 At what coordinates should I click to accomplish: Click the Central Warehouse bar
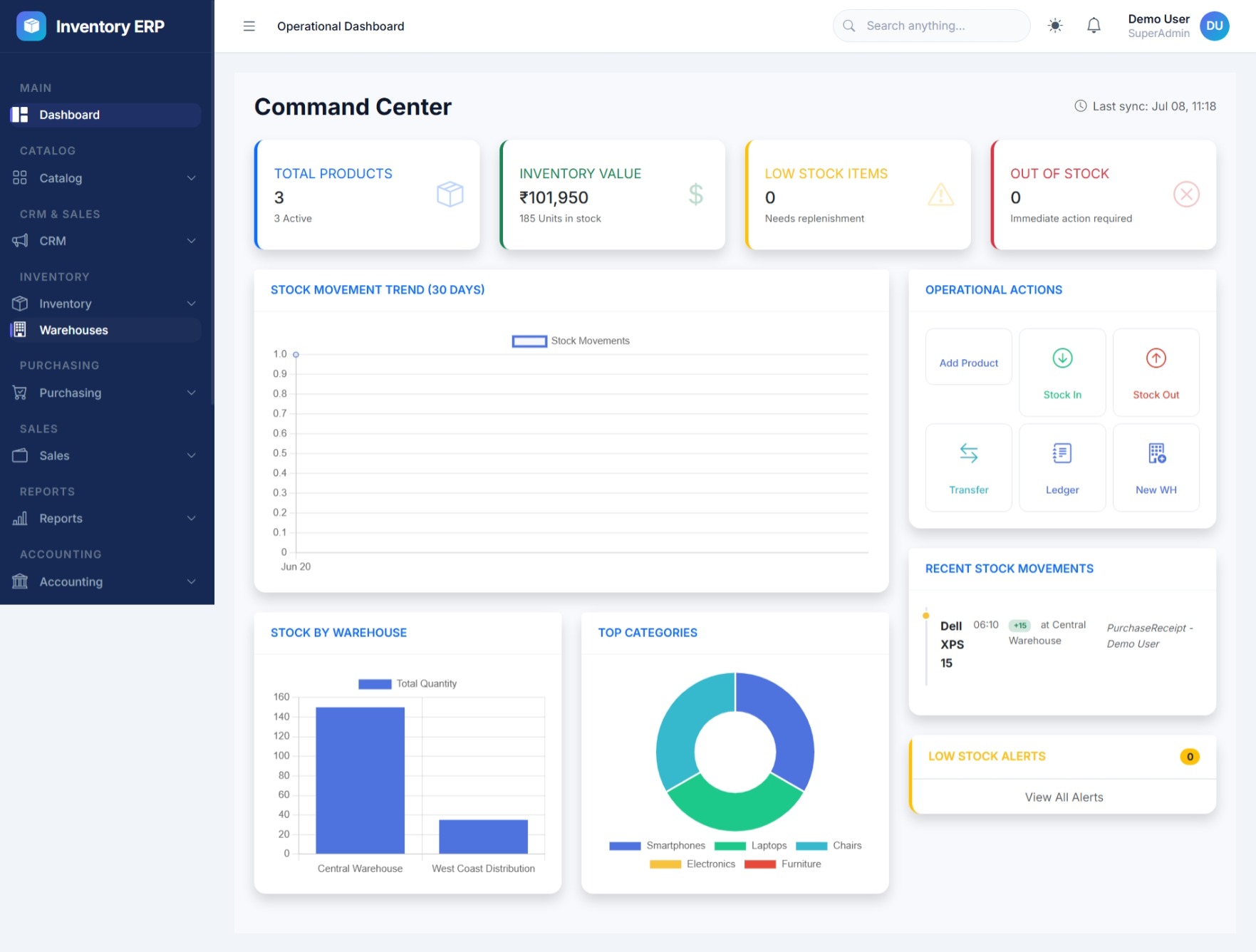pyautogui.click(x=360, y=780)
